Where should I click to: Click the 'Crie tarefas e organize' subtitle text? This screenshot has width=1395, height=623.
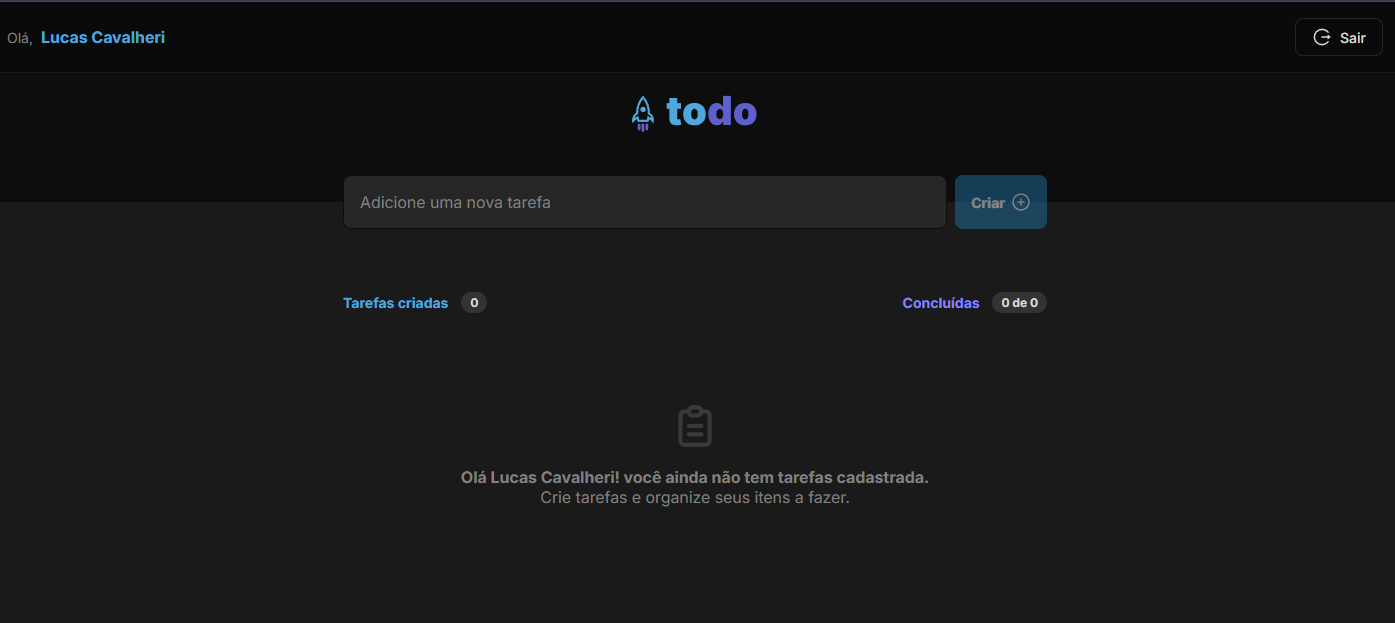tap(694, 497)
